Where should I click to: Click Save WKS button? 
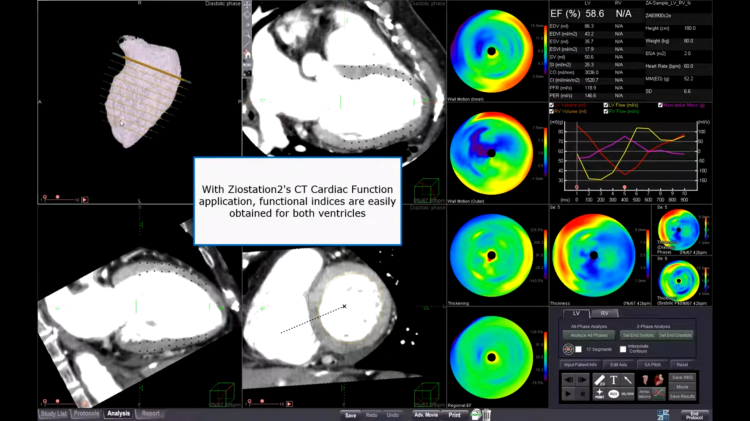point(682,377)
